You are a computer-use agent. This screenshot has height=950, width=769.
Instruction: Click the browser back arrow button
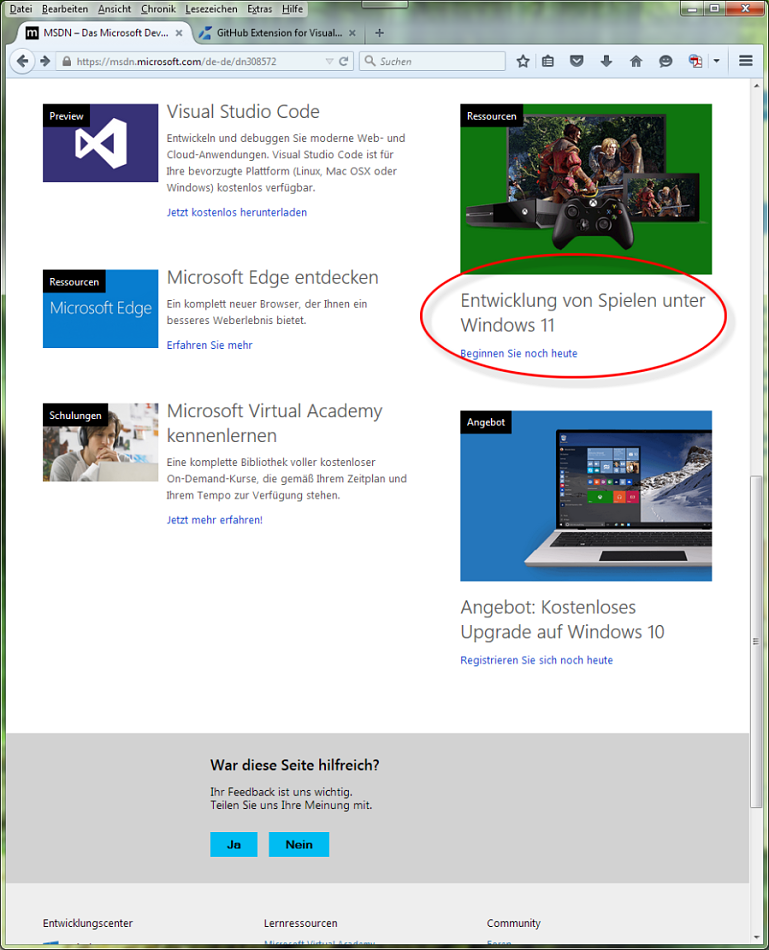(22, 61)
